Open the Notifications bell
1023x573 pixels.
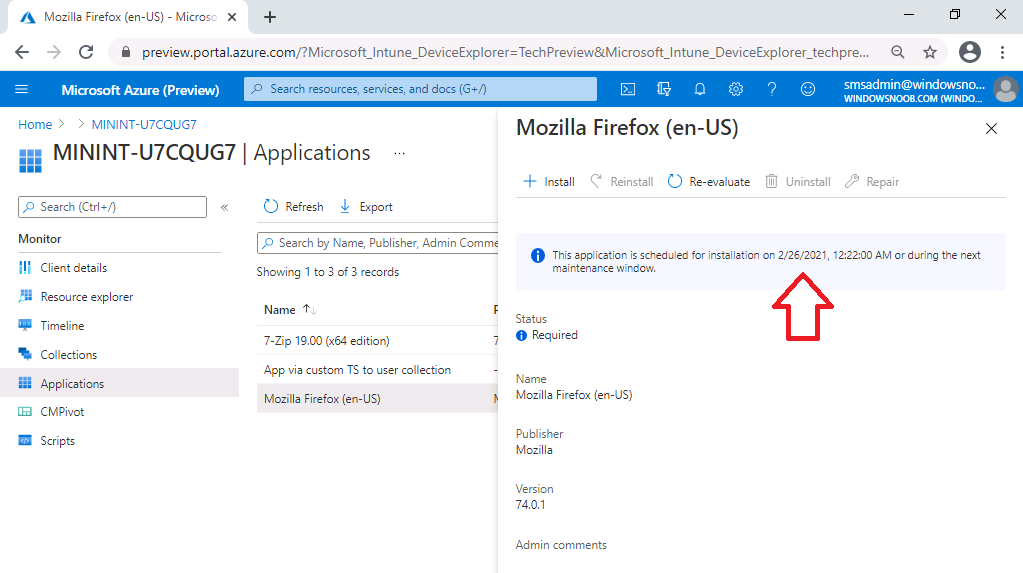pyautogui.click(x=699, y=89)
